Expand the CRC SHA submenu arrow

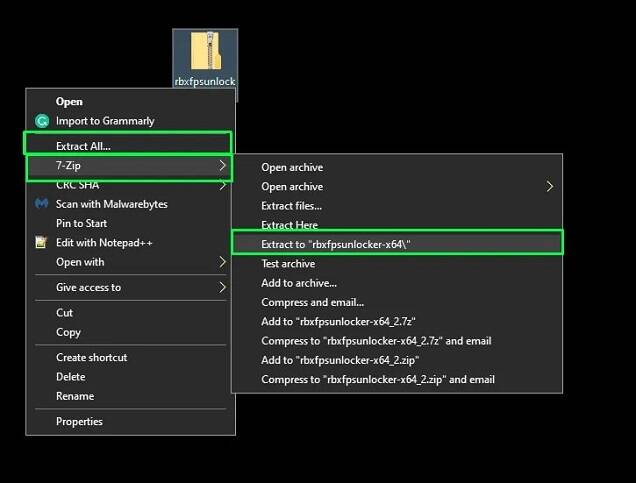223,186
